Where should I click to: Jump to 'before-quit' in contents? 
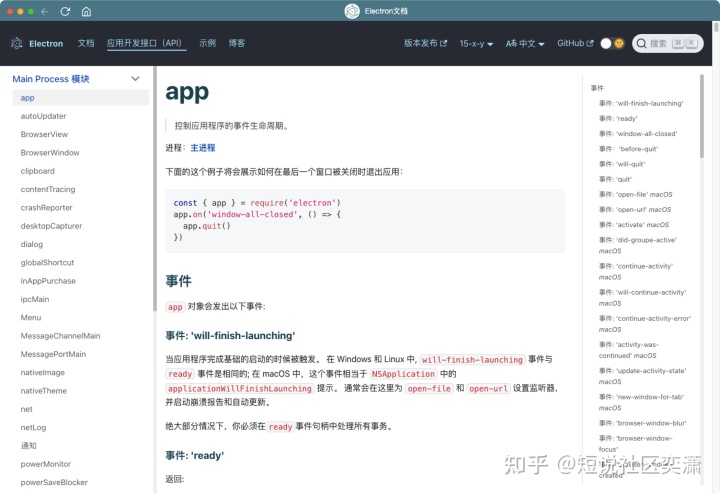click(629, 149)
